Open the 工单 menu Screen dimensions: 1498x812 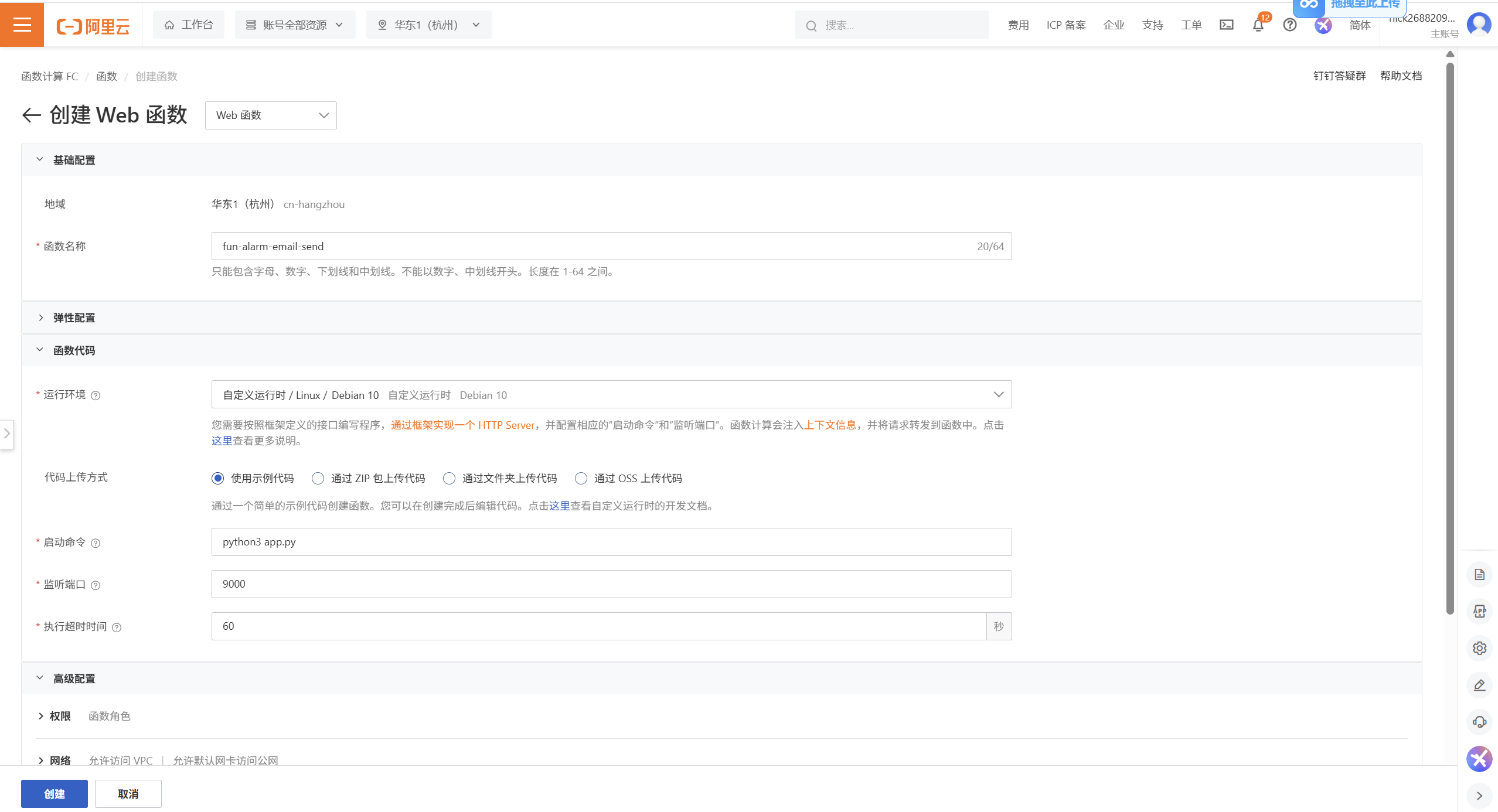click(1191, 25)
